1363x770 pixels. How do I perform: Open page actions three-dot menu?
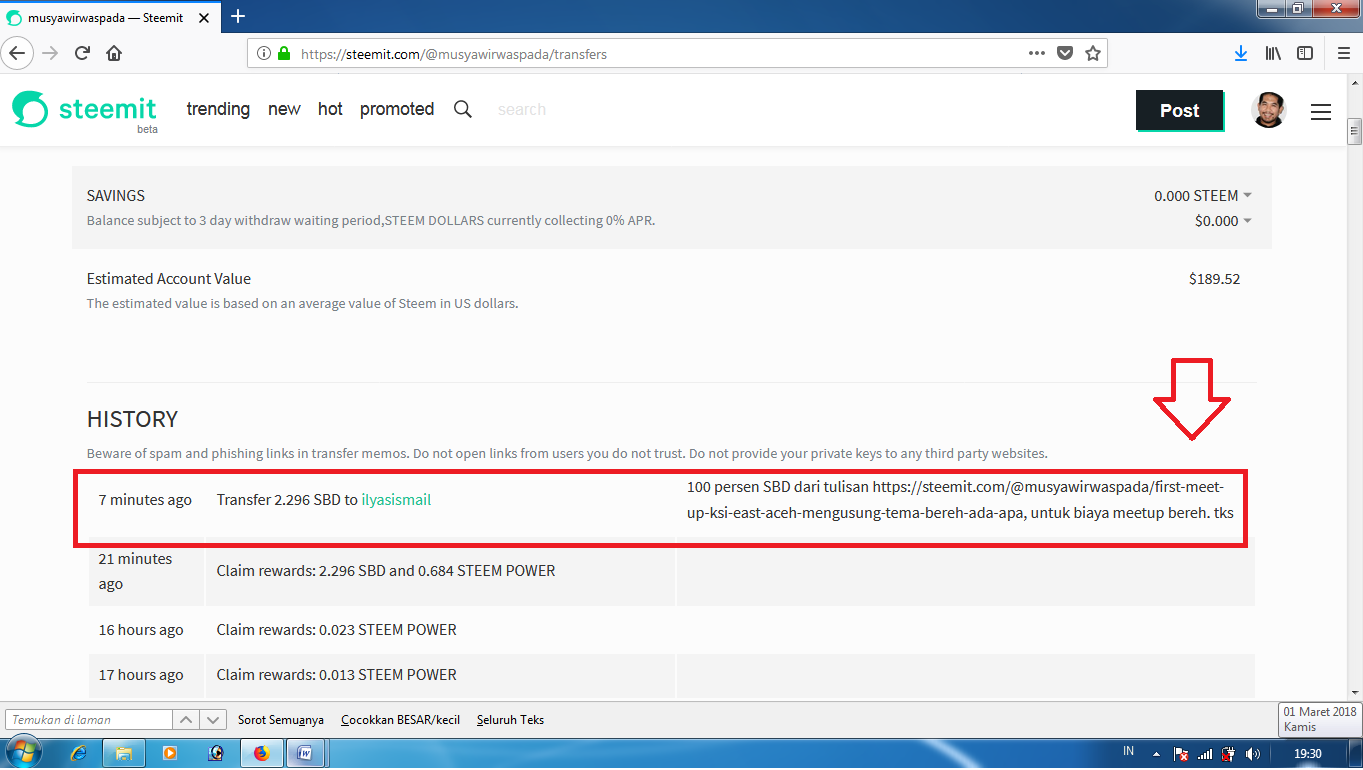(x=1037, y=53)
